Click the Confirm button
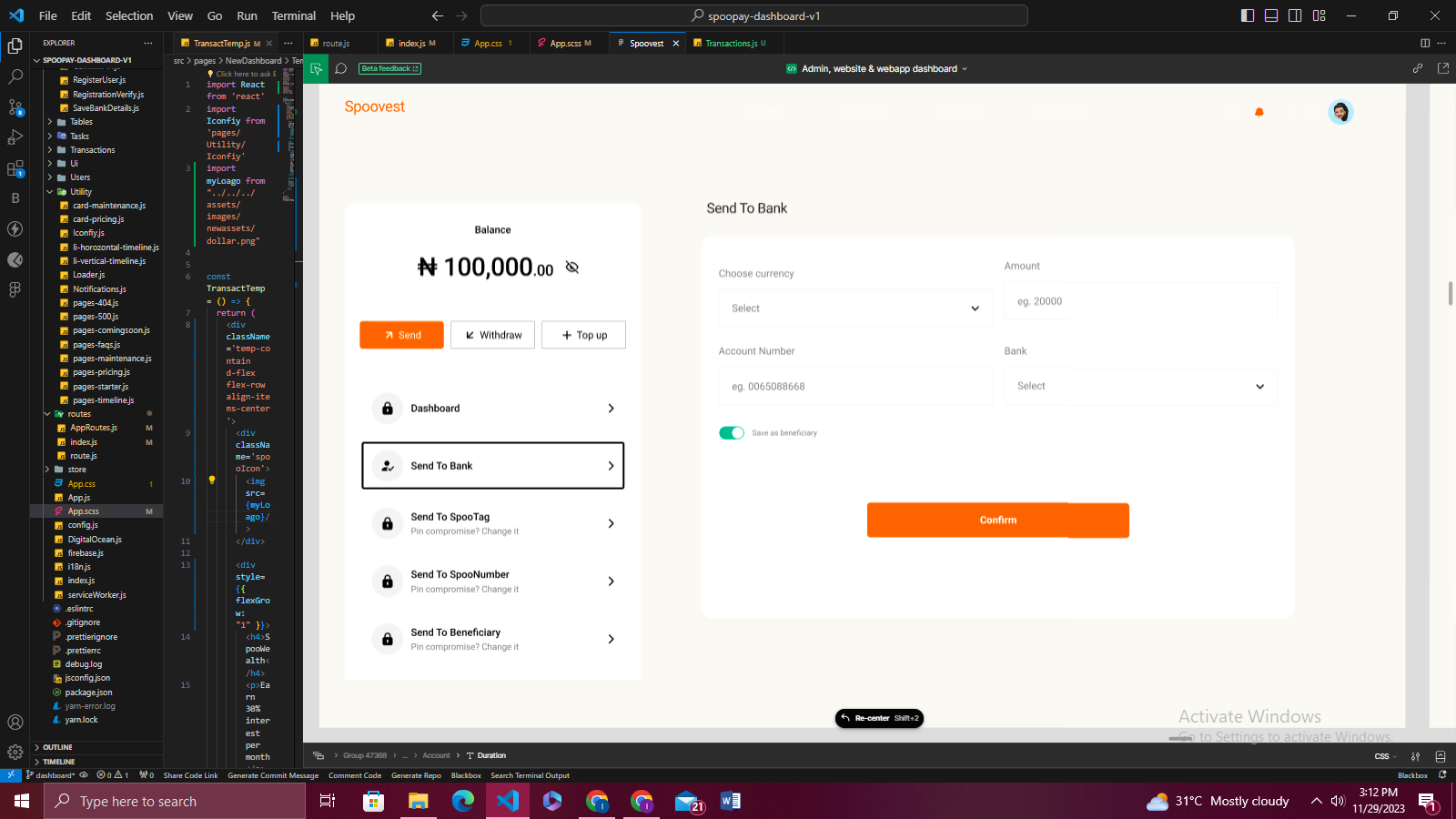Image resolution: width=1456 pixels, height=819 pixels. click(998, 521)
